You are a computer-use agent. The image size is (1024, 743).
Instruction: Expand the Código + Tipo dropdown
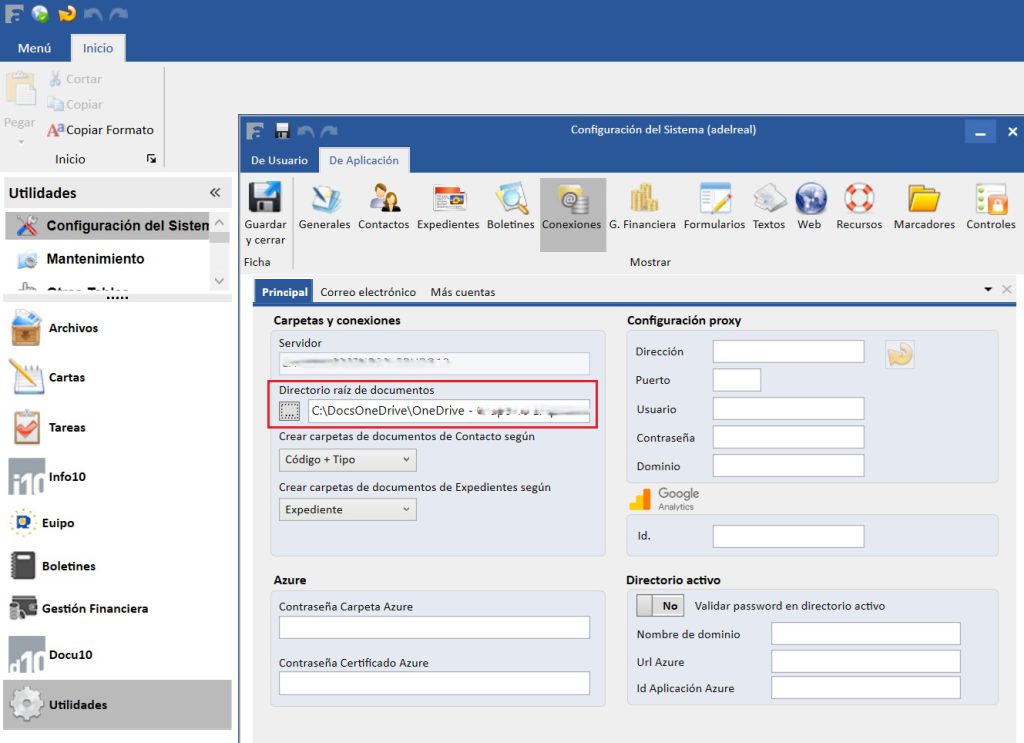point(348,460)
